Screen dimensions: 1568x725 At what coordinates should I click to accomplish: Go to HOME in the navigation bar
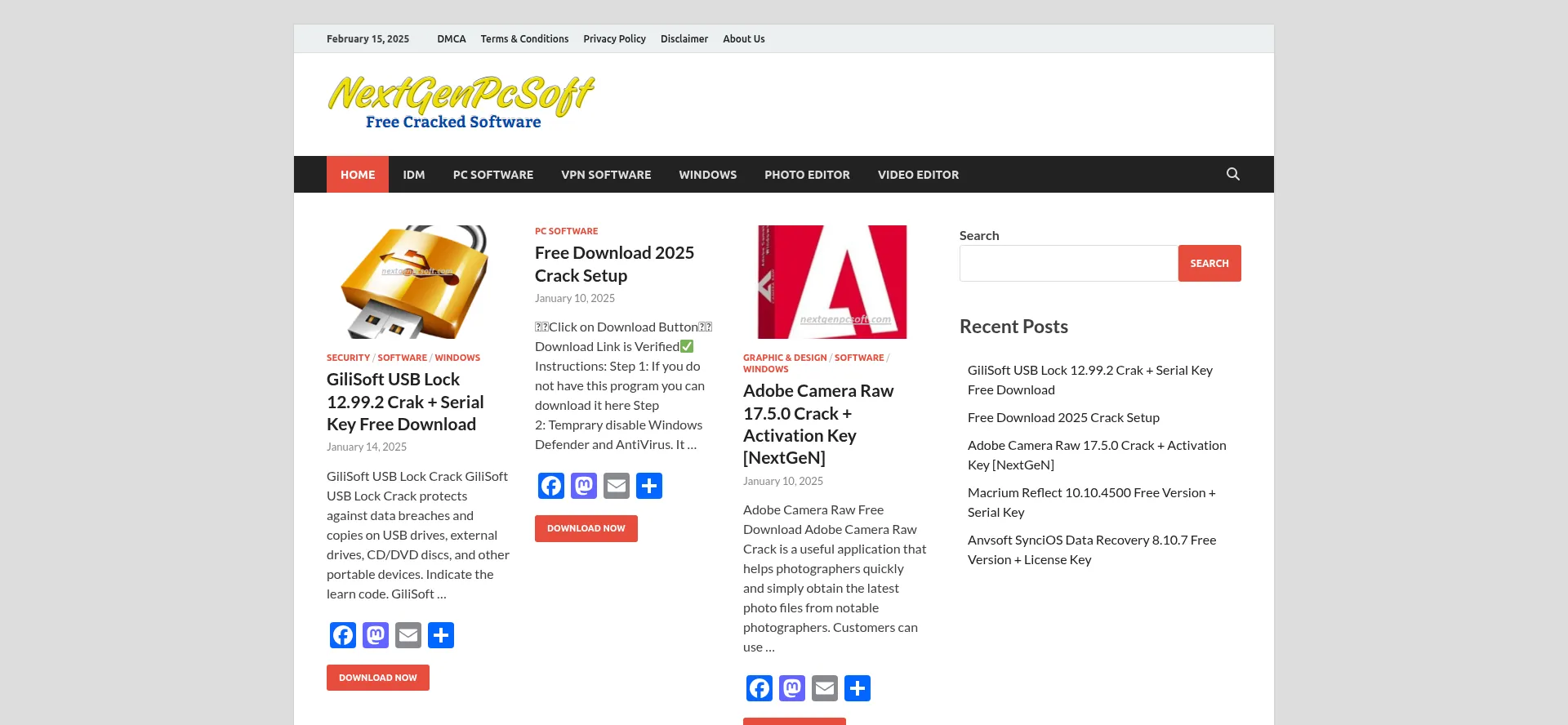click(x=358, y=175)
